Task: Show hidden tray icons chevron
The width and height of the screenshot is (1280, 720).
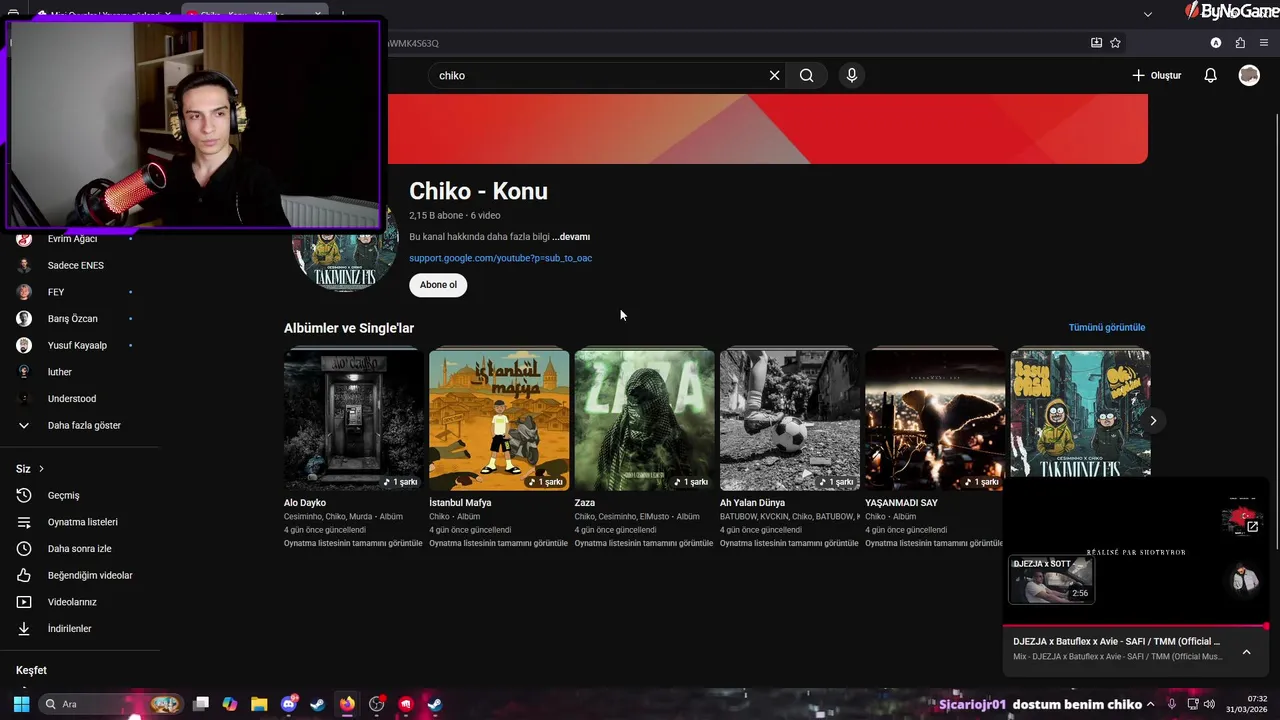Action: 1150,704
